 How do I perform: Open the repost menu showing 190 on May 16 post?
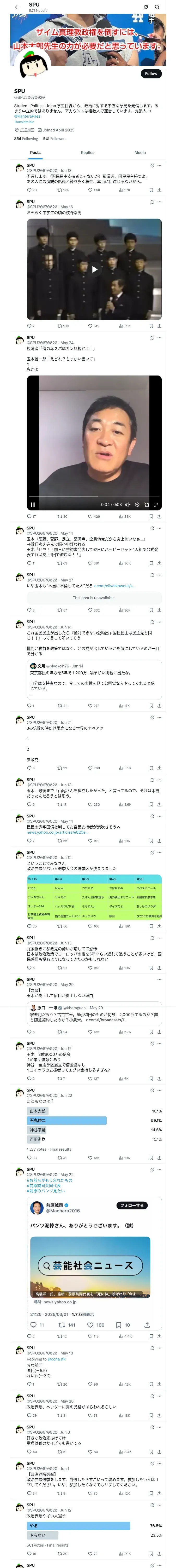click(x=63, y=326)
